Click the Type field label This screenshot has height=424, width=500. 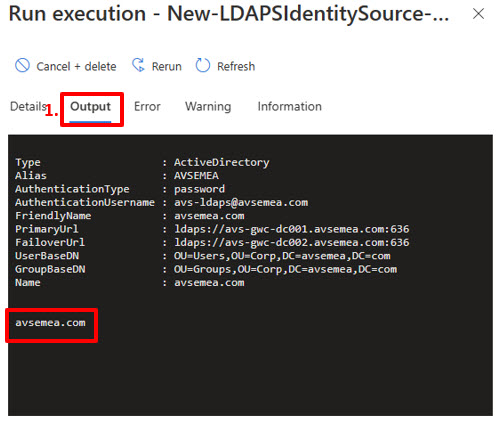[x=28, y=163]
